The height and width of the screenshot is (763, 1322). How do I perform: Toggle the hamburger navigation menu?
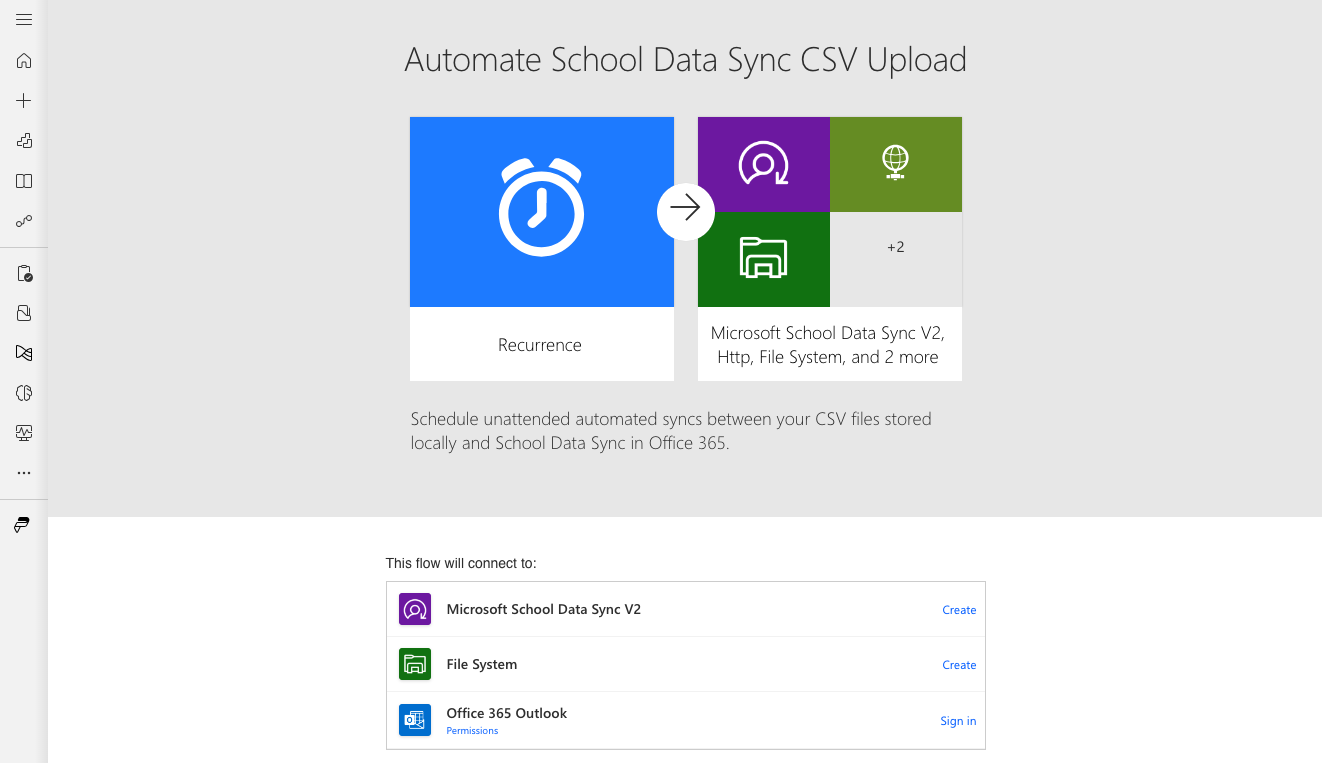tap(24, 20)
